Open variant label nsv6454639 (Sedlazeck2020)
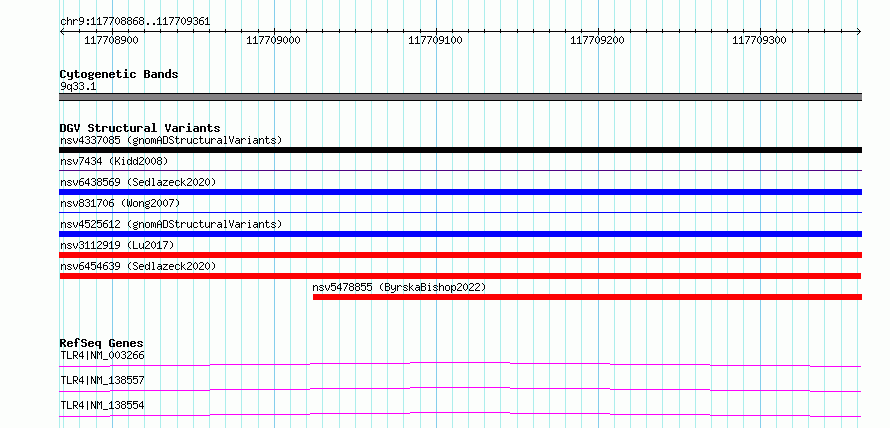Viewport: 890px width, 428px height. [138, 266]
